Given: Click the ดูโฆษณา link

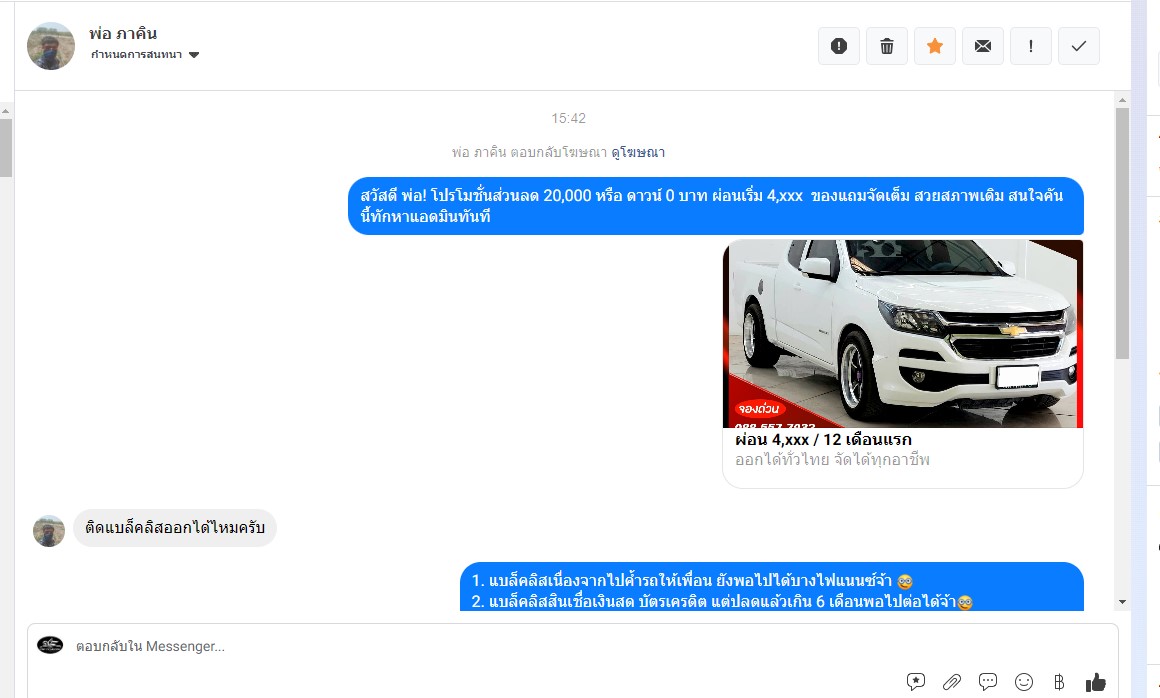Looking at the screenshot, I should 638,152.
